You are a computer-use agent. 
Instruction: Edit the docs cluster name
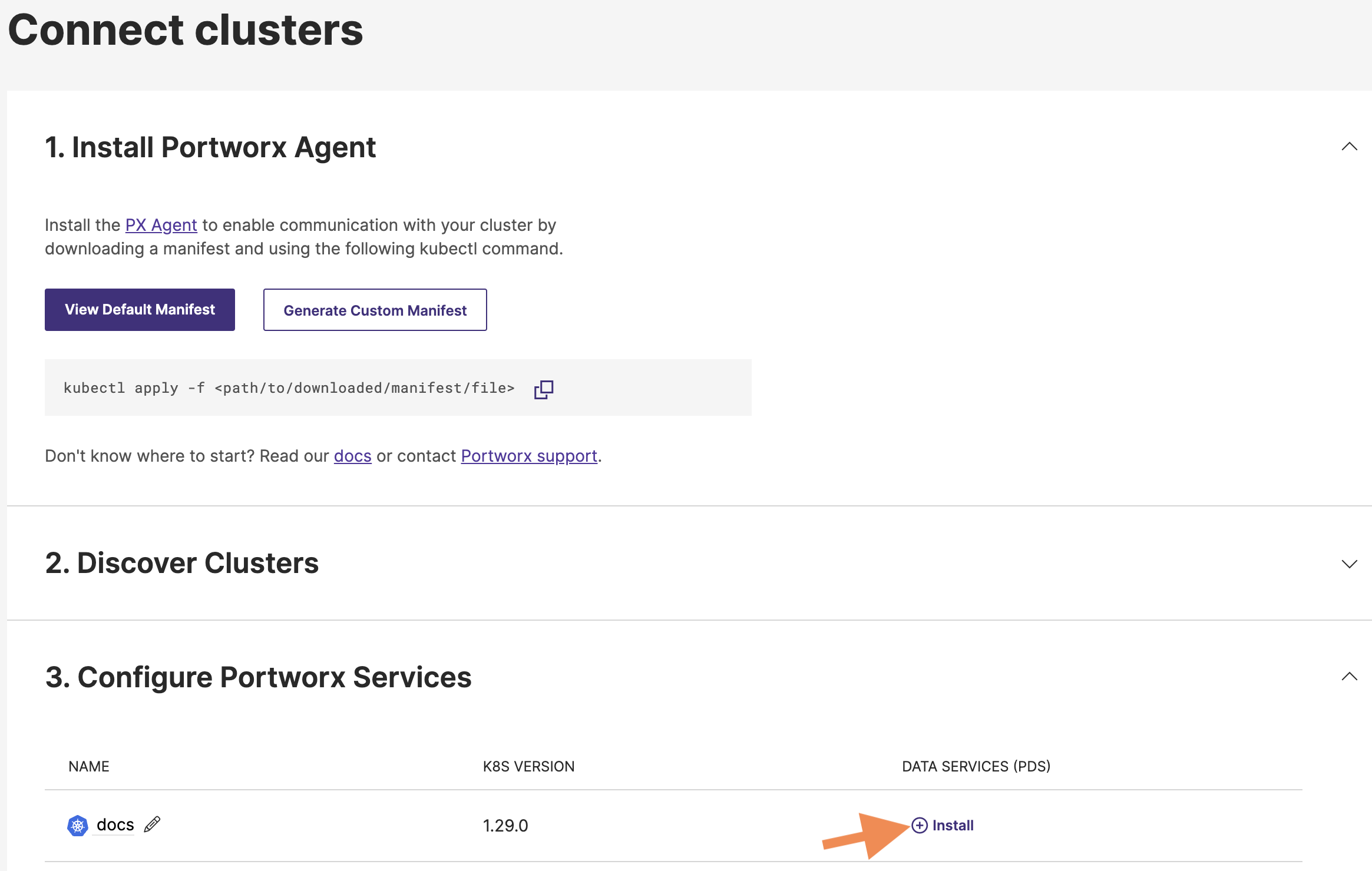click(x=152, y=824)
